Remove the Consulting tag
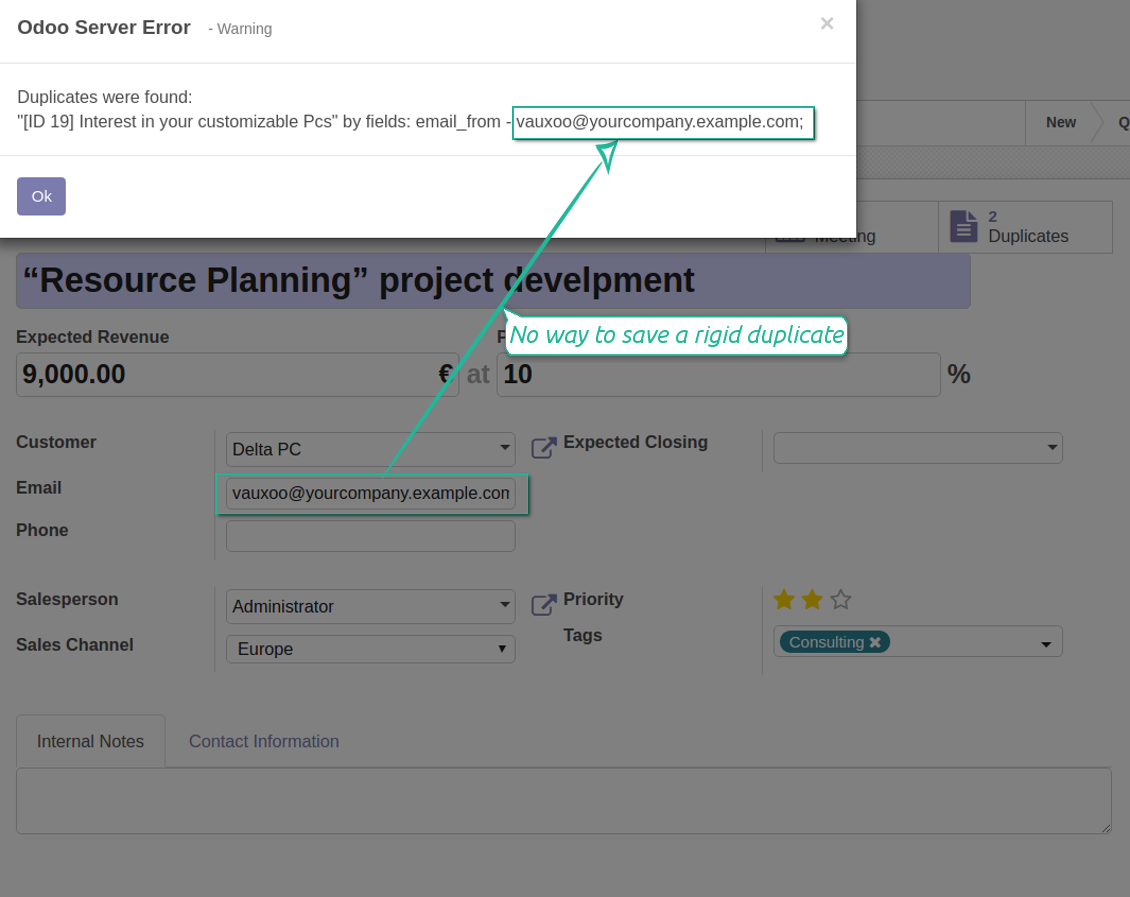This screenshot has width=1130, height=897. [875, 642]
